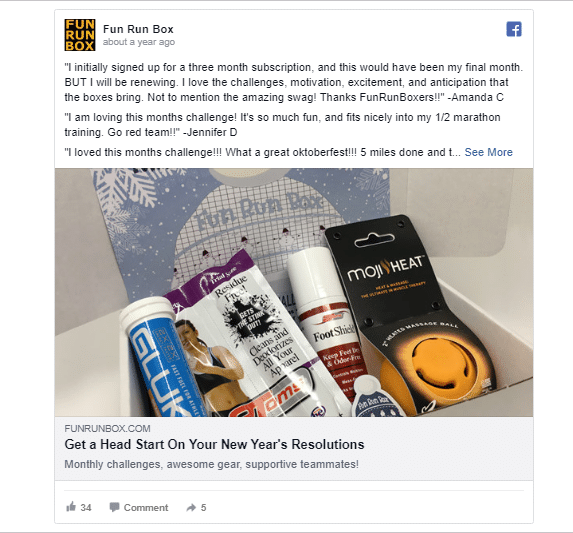This screenshot has width=573, height=533.
Task: Click the FootShield spray bottle in photo
Action: (327, 321)
